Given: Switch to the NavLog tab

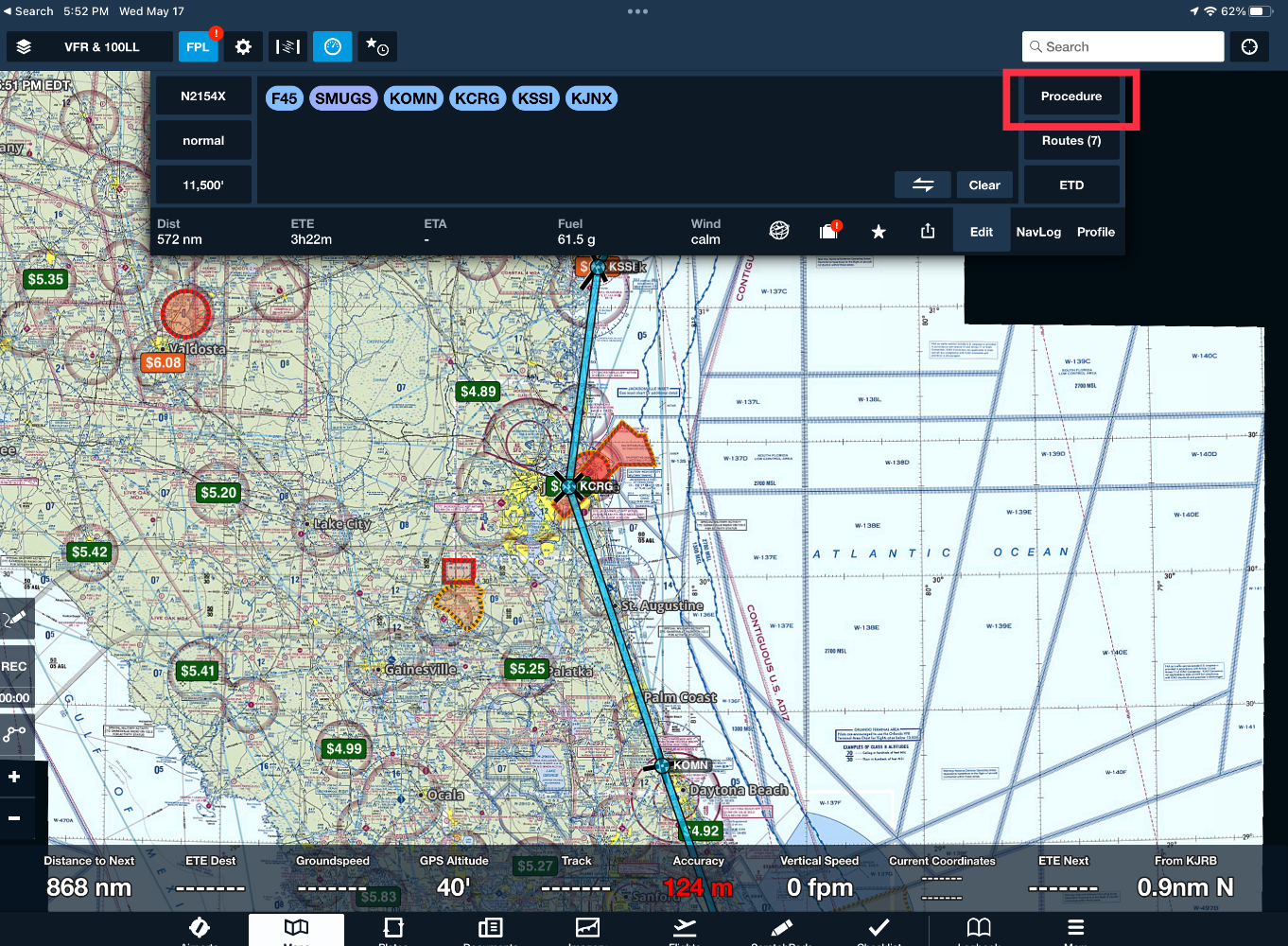Looking at the screenshot, I should 1038,232.
